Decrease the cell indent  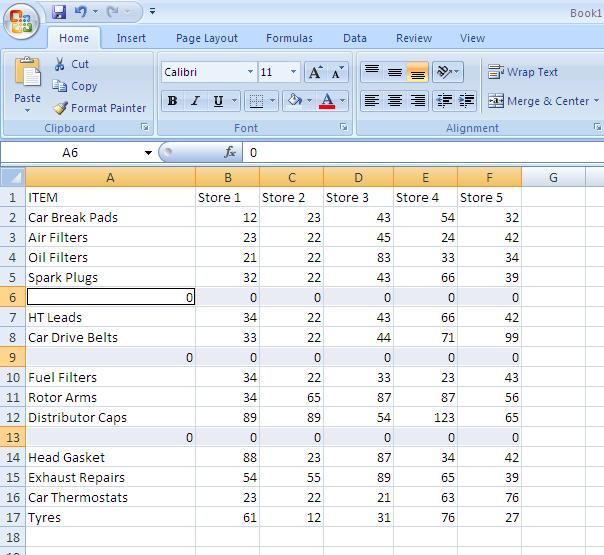444,101
